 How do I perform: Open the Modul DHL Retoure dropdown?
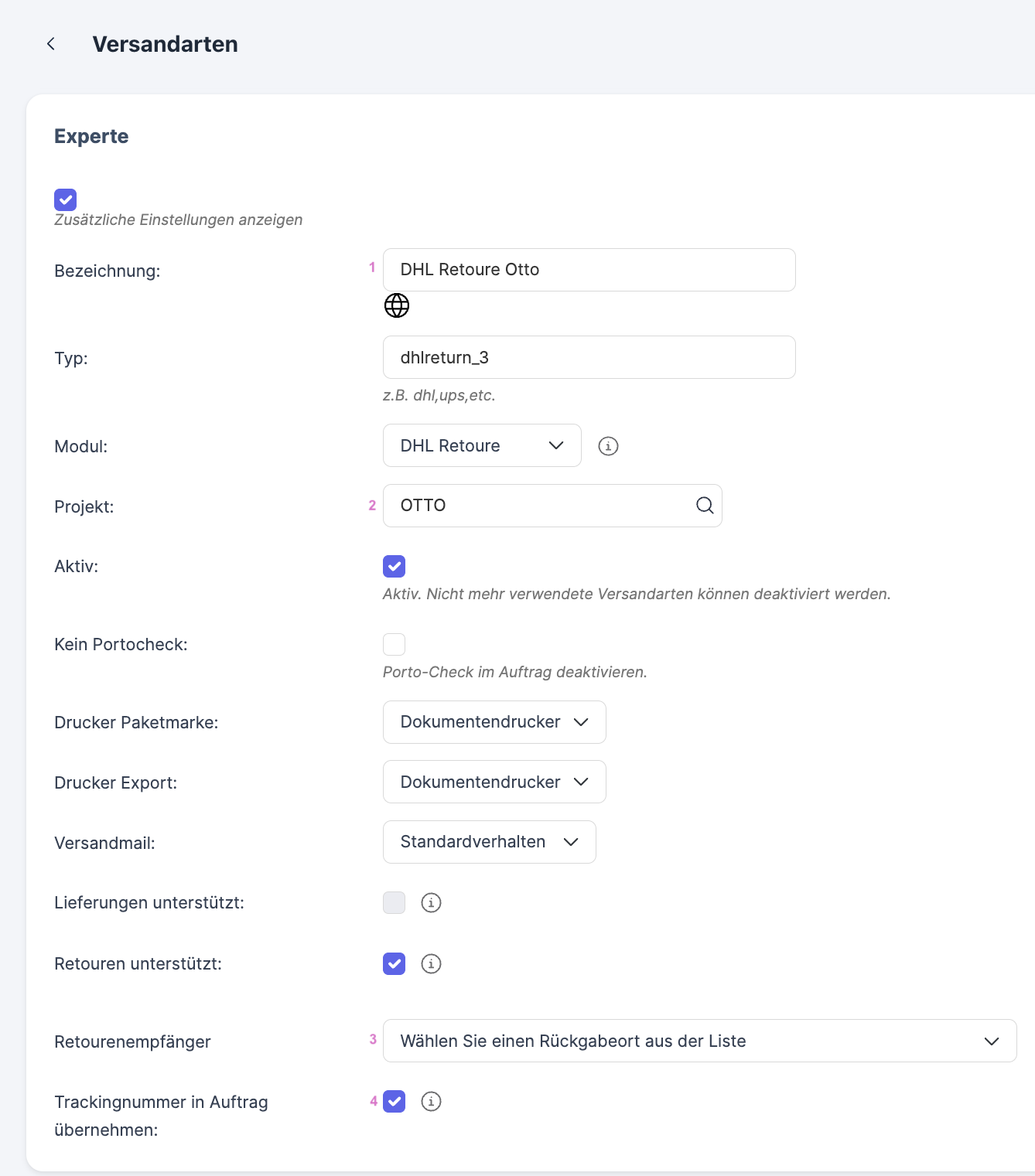[x=481, y=445]
